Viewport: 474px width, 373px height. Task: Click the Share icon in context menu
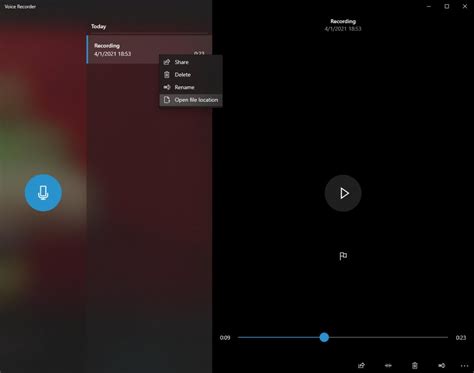pos(167,62)
